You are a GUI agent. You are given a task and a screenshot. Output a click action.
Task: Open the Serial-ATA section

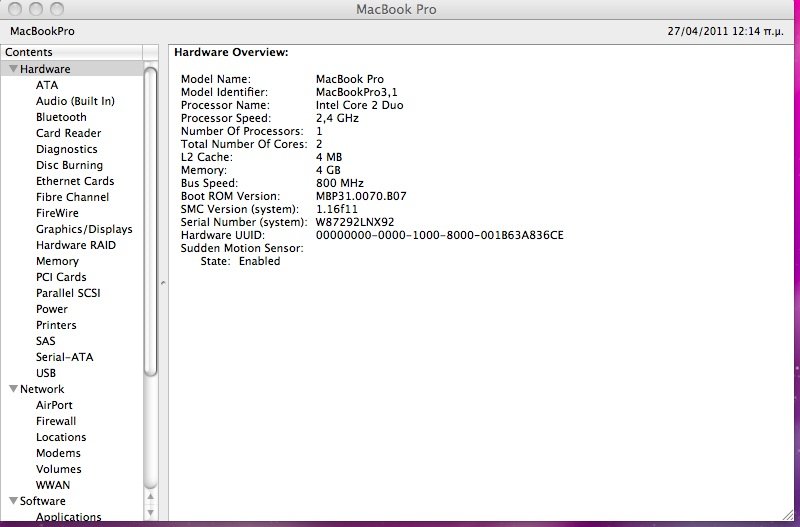pos(65,357)
